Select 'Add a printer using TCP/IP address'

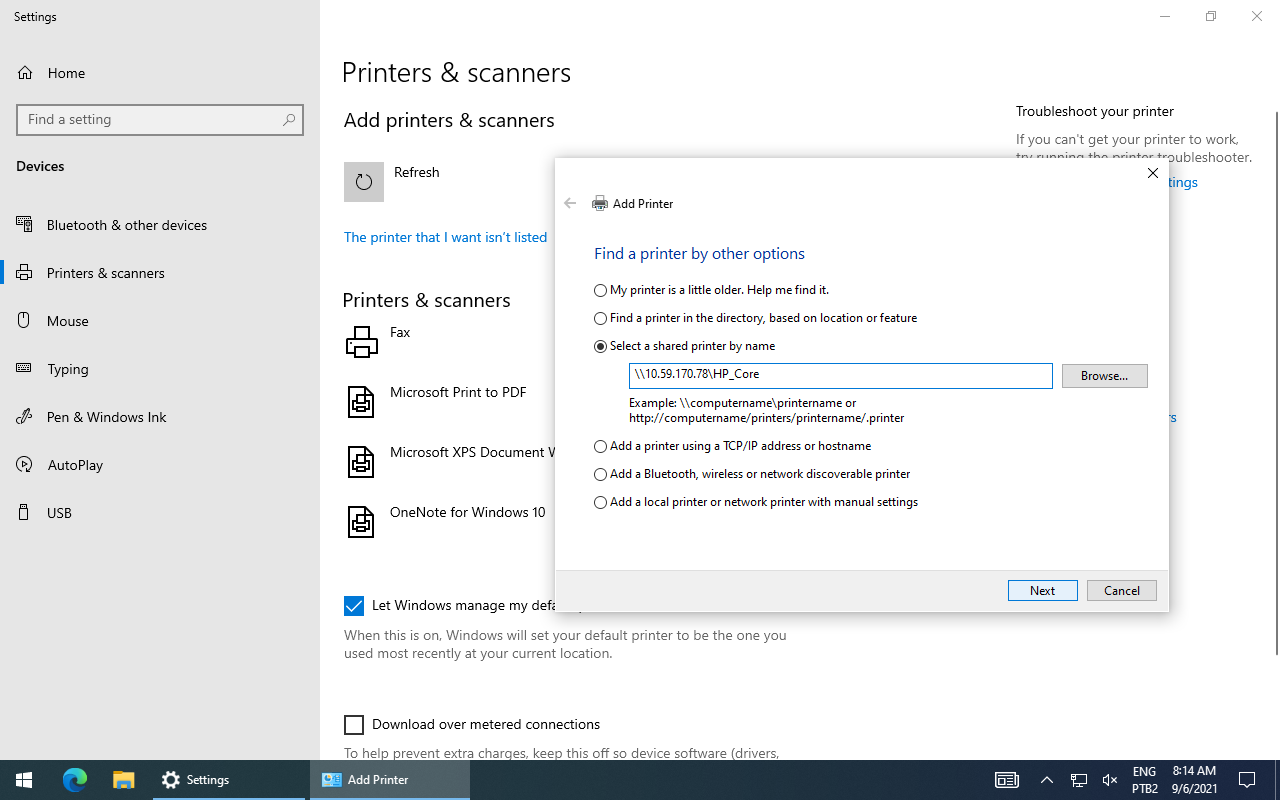600,446
